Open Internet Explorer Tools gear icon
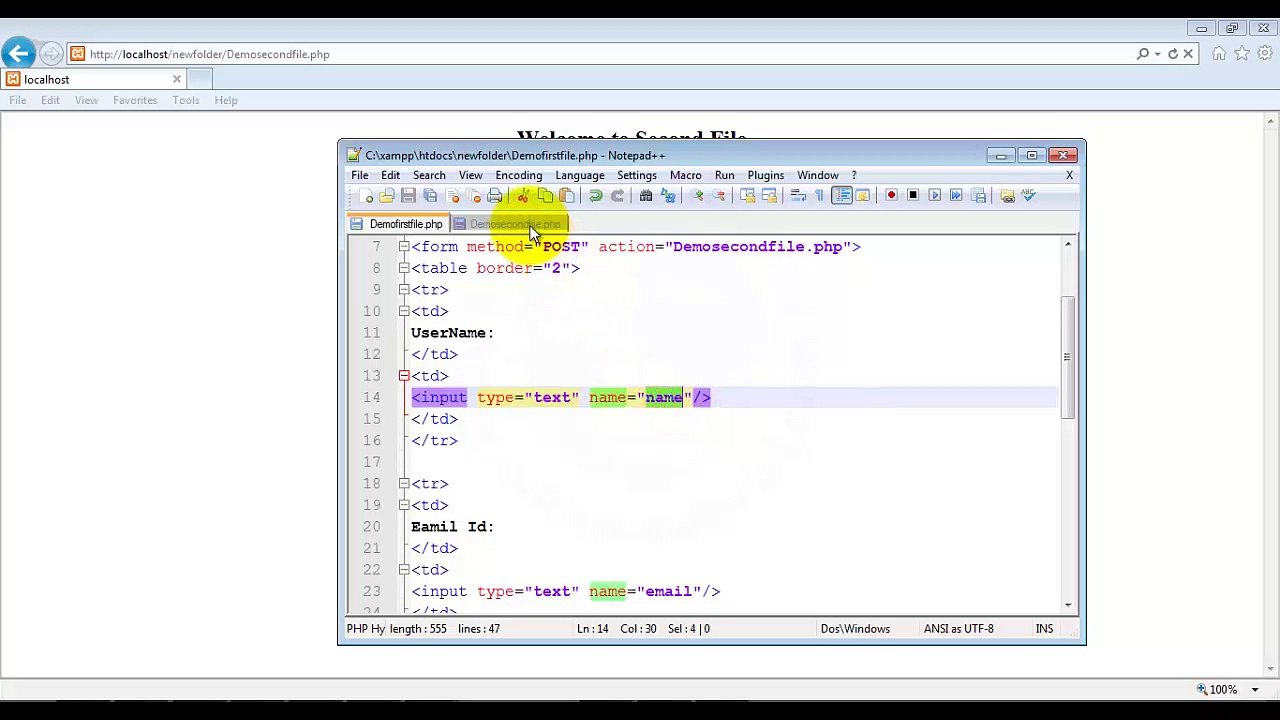1280x720 pixels. point(1263,54)
